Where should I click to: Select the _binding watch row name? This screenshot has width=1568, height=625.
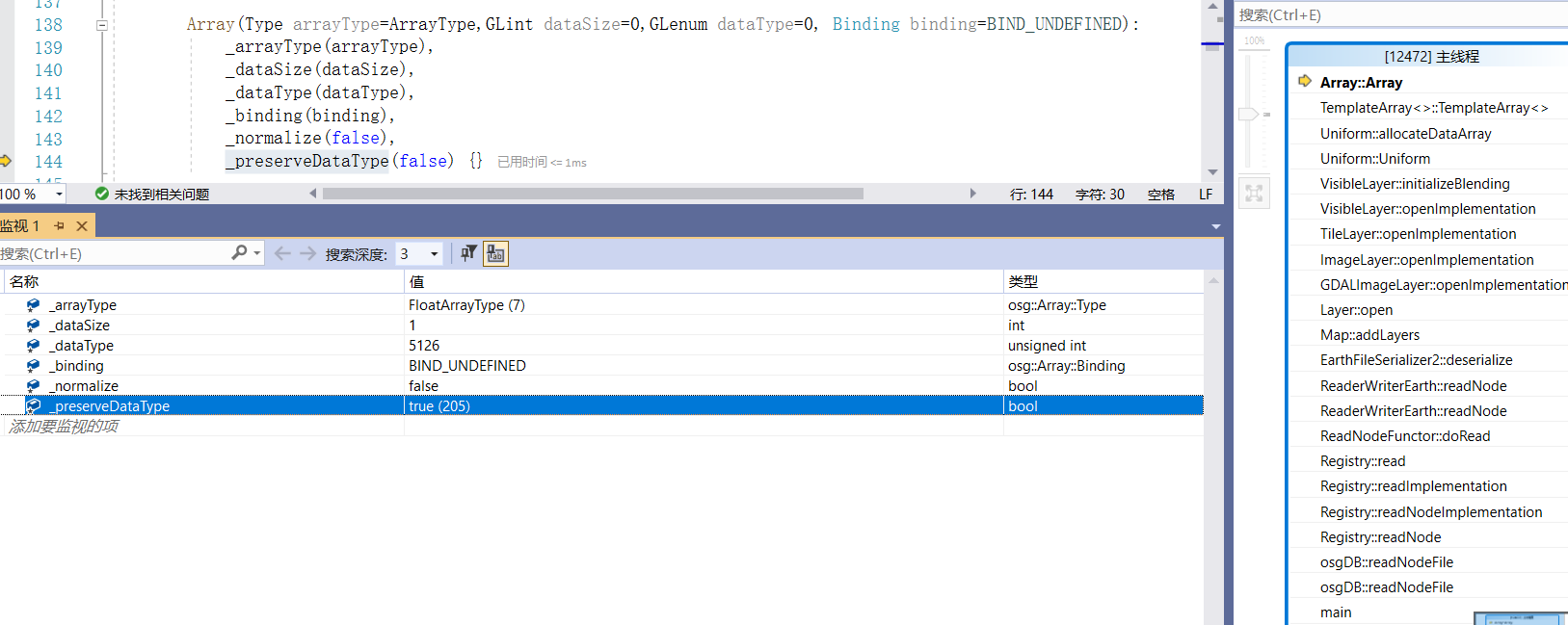(77, 366)
